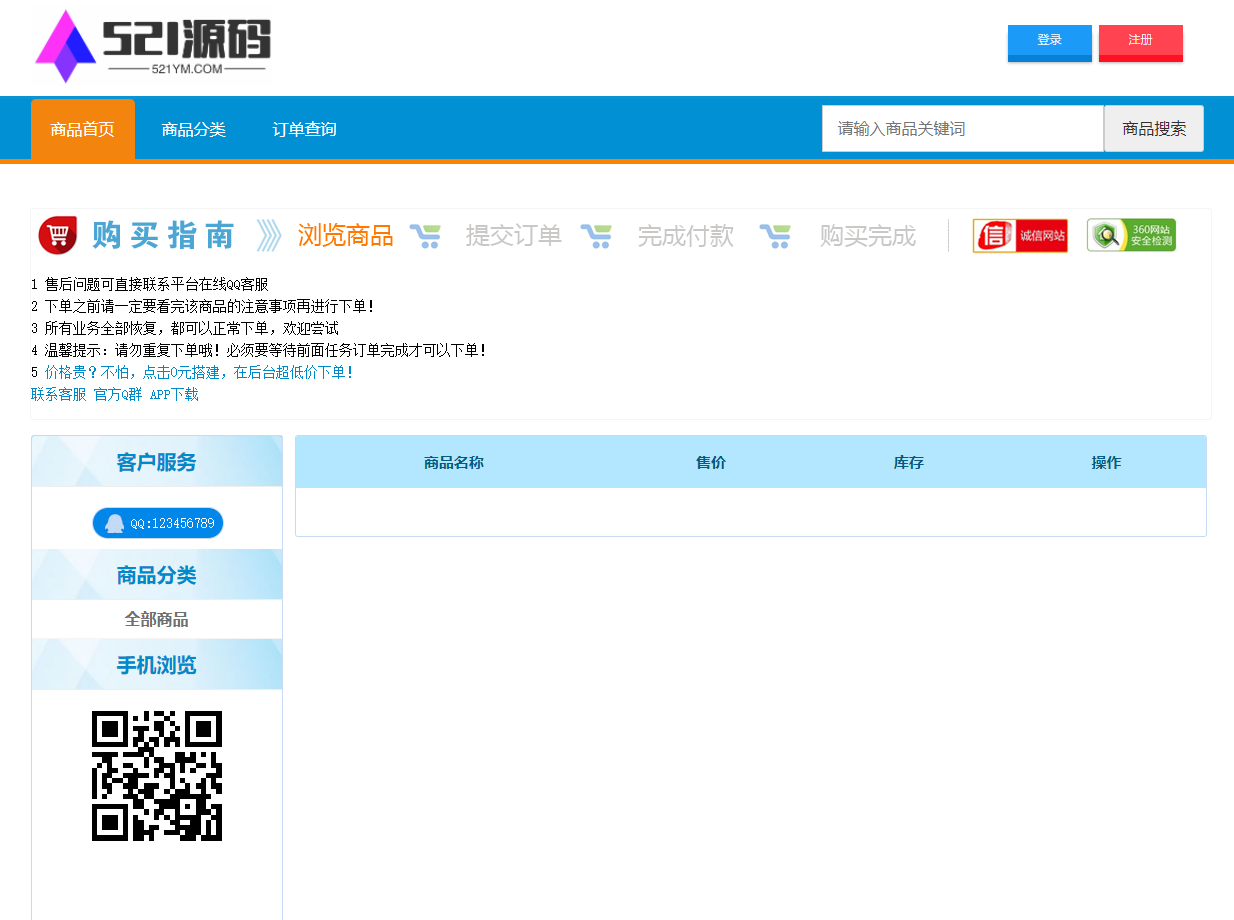
Task: Open the 联系客服 link
Action: click(59, 394)
